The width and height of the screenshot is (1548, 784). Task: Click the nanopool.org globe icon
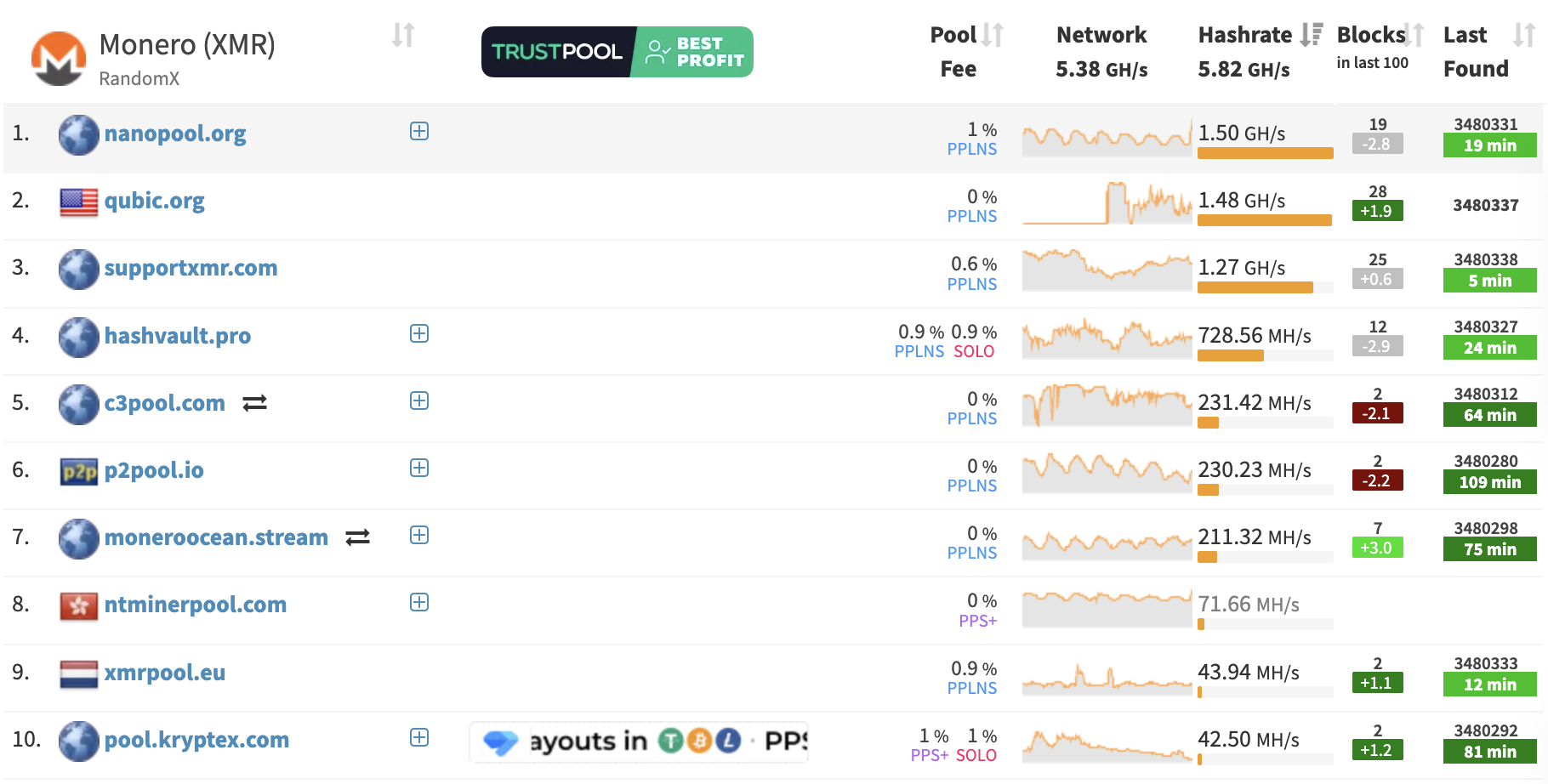click(79, 134)
